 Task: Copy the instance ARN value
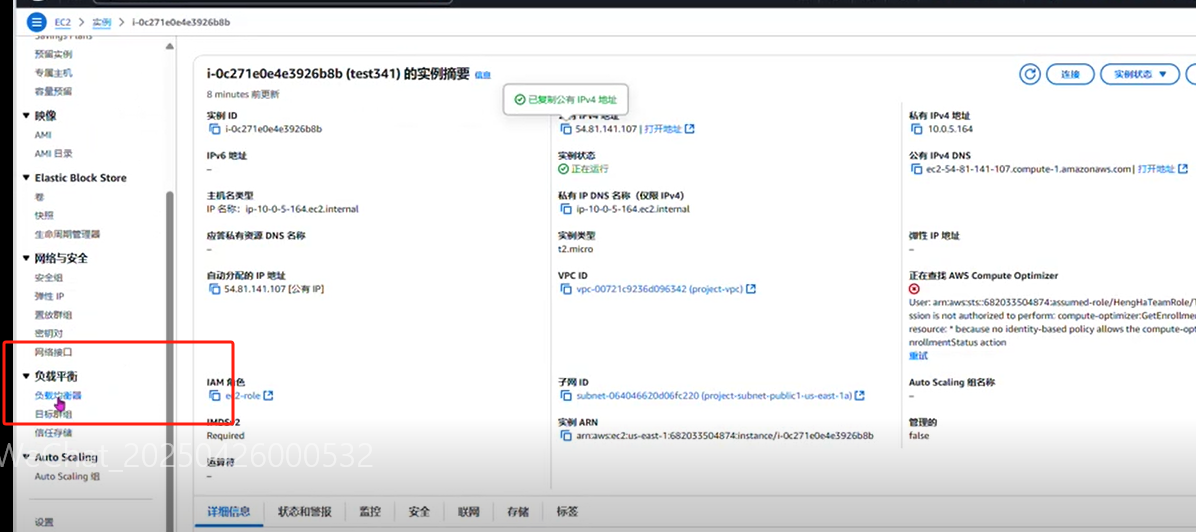pos(565,436)
